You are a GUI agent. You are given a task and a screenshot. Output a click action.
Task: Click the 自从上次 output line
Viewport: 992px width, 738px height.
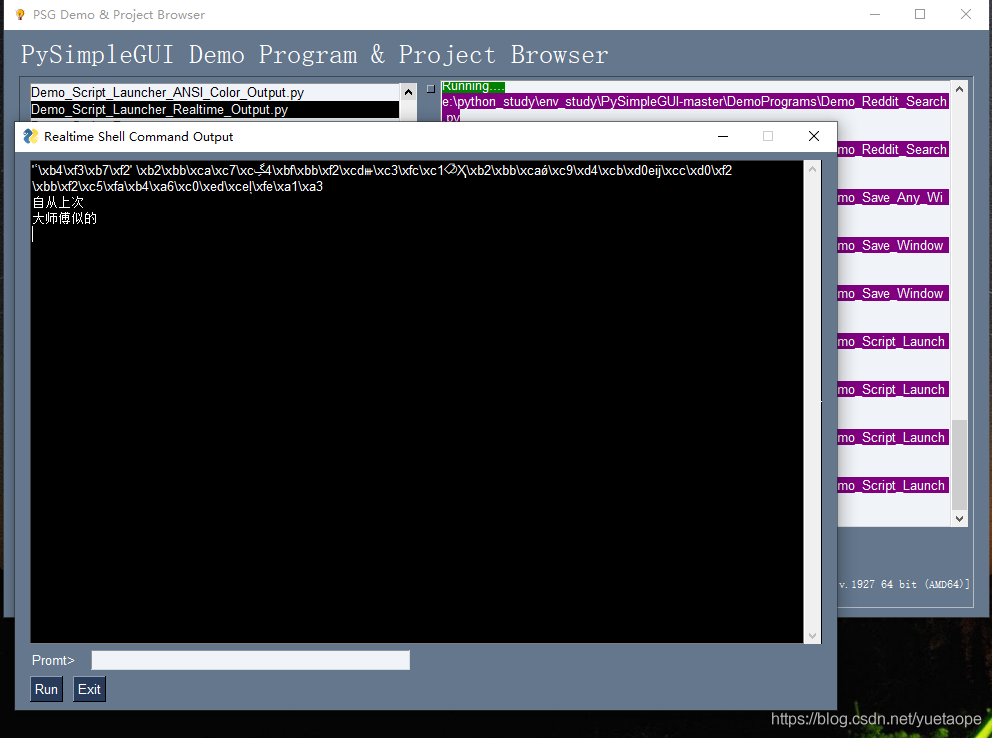(58, 202)
